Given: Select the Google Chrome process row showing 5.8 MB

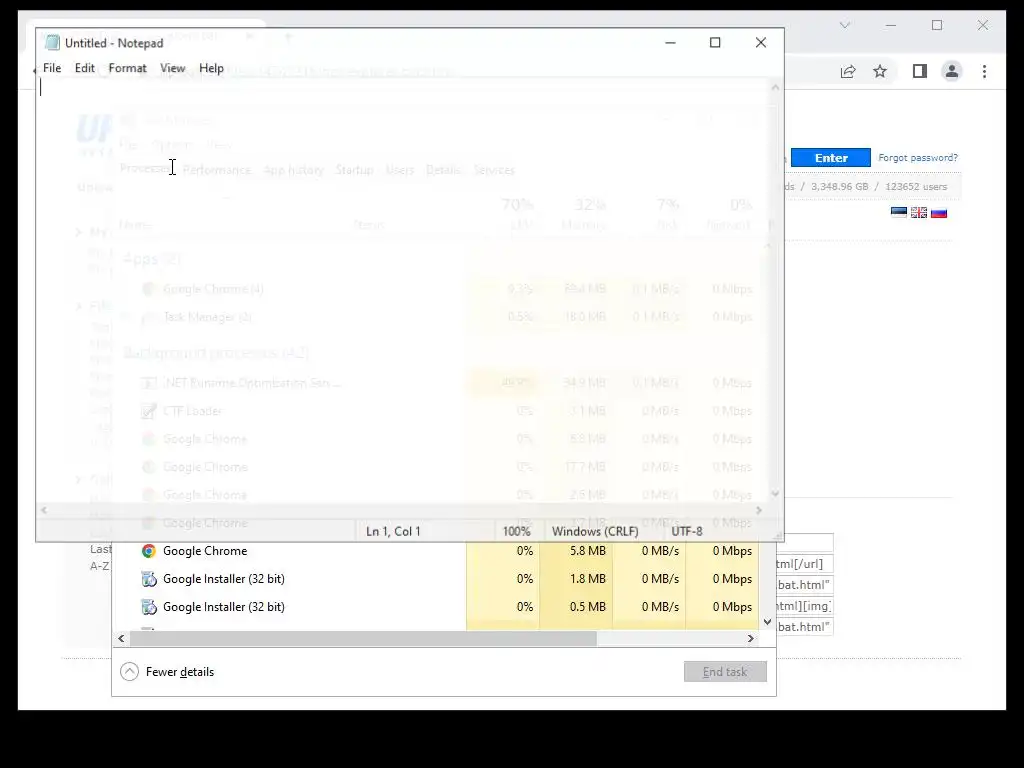Looking at the screenshot, I should [436, 551].
